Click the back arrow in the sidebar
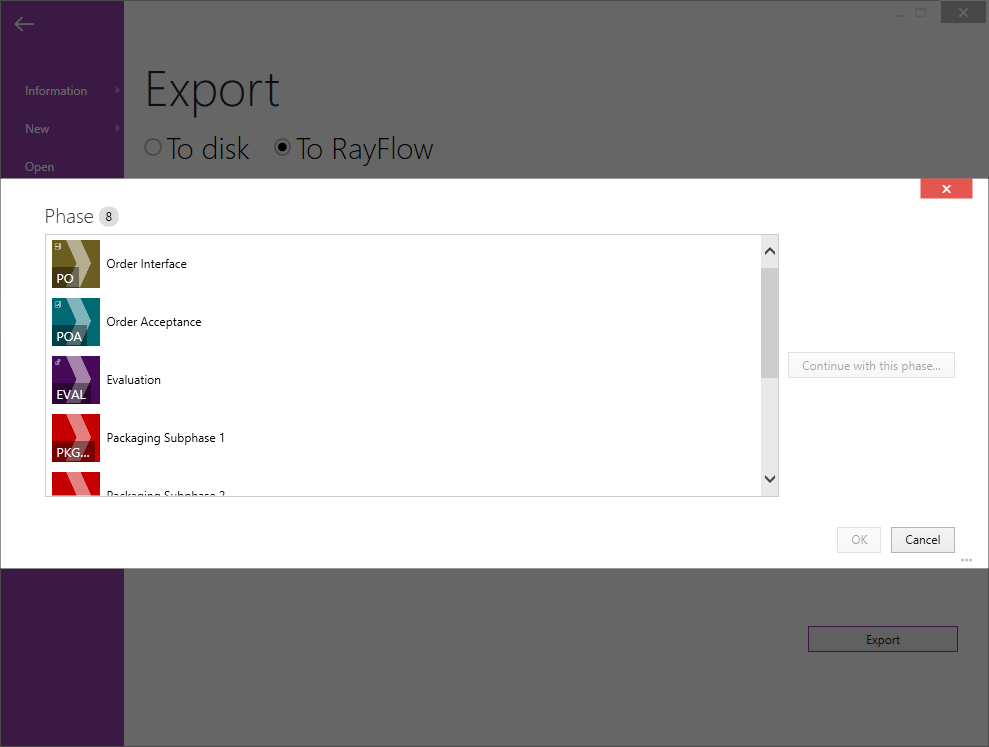This screenshot has height=747, width=989. pos(24,24)
